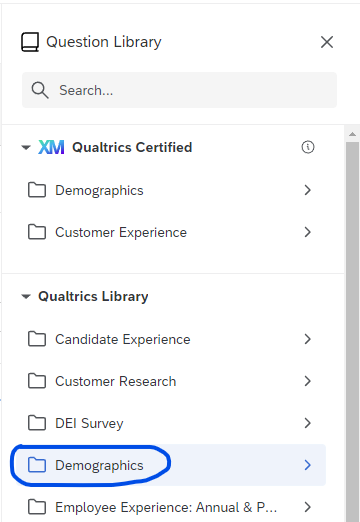This screenshot has width=360, height=522.
Task: Click the Customer Experience folder icon
Action: (x=37, y=232)
